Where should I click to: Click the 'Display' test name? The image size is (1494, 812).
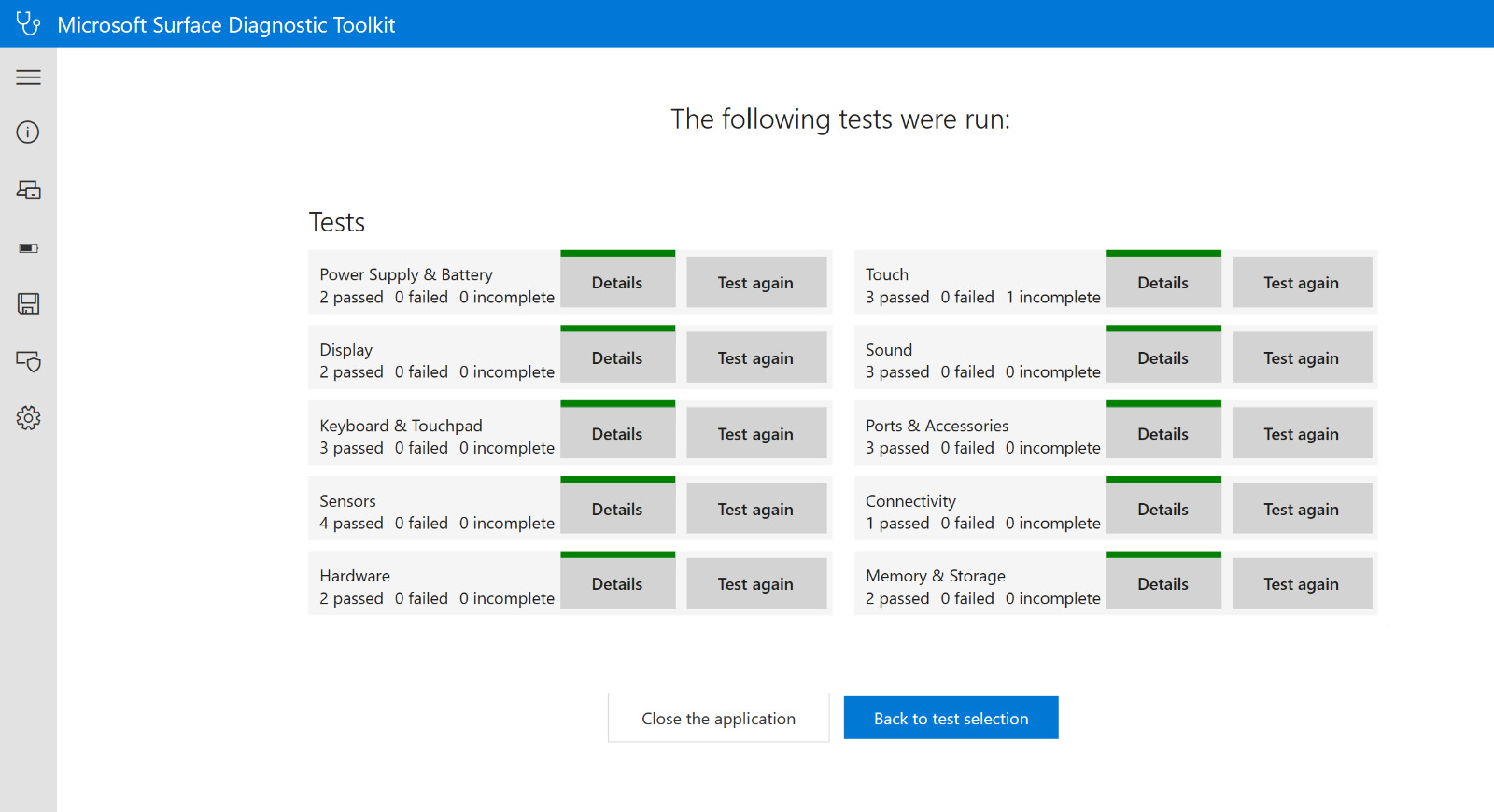345,350
